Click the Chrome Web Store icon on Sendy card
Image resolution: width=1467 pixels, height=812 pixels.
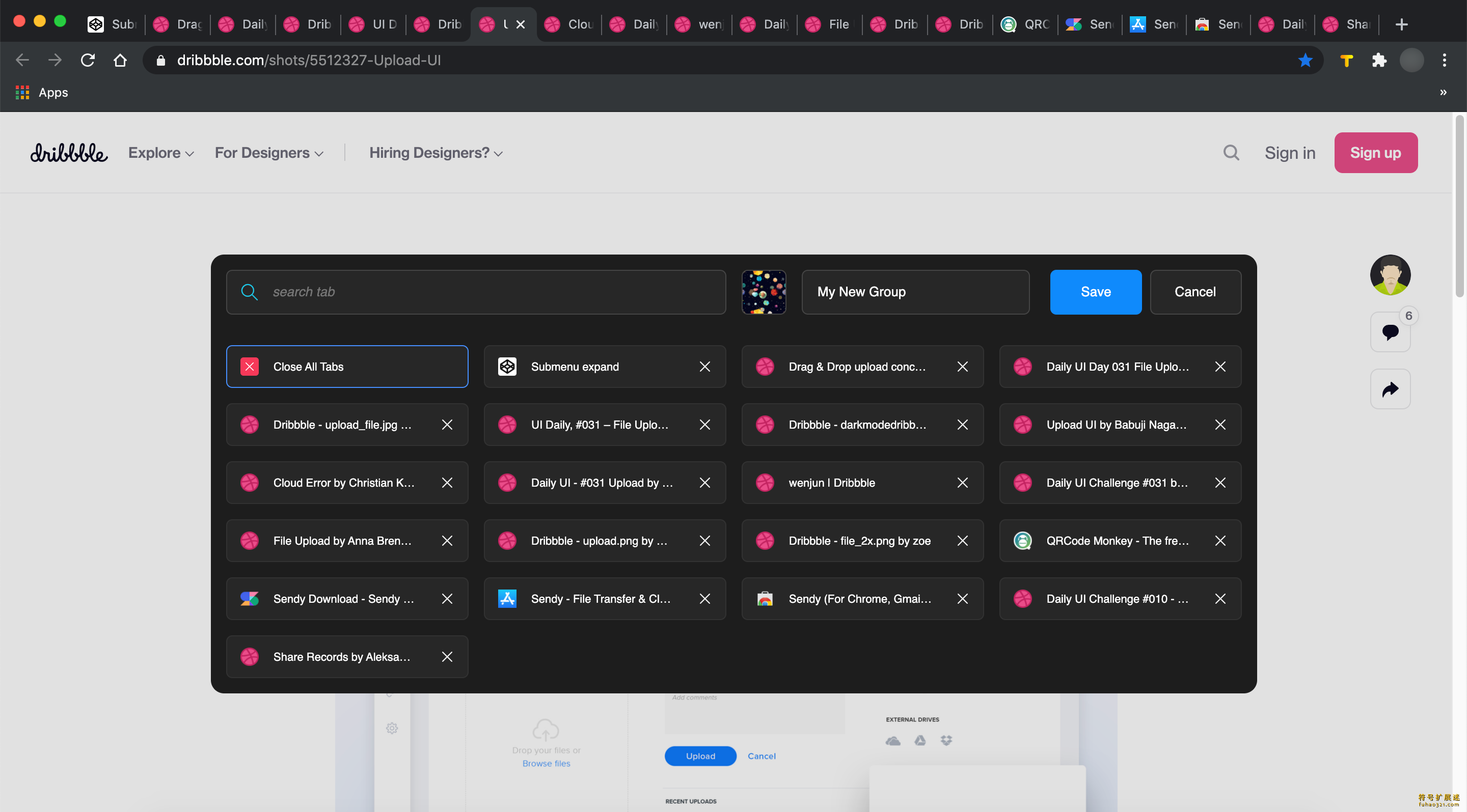click(765, 599)
